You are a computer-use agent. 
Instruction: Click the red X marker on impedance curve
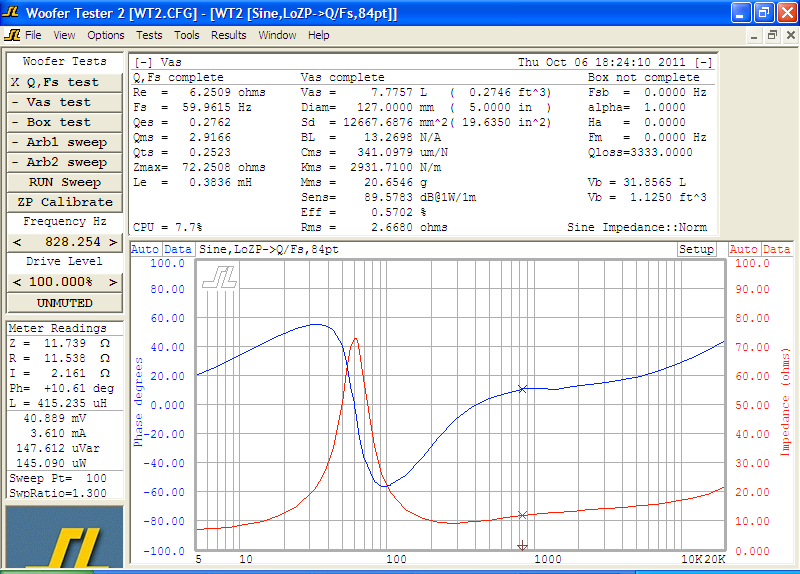point(522,515)
